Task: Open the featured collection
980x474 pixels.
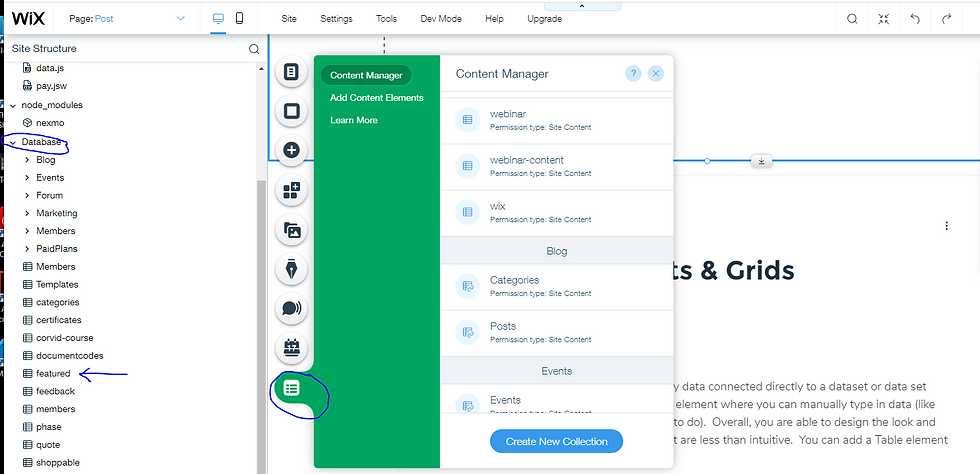Action: [x=52, y=374]
